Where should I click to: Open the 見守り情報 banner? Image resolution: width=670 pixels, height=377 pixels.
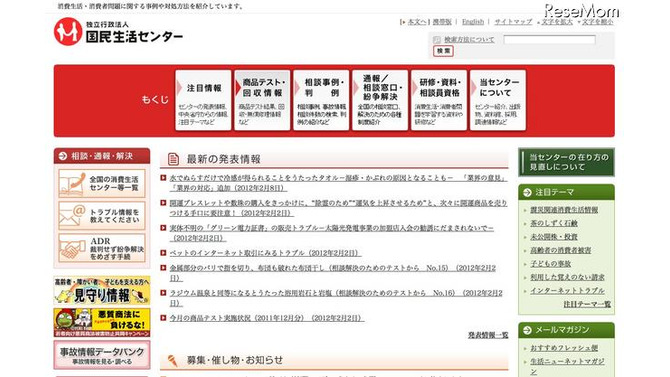pyautogui.click(x=102, y=290)
